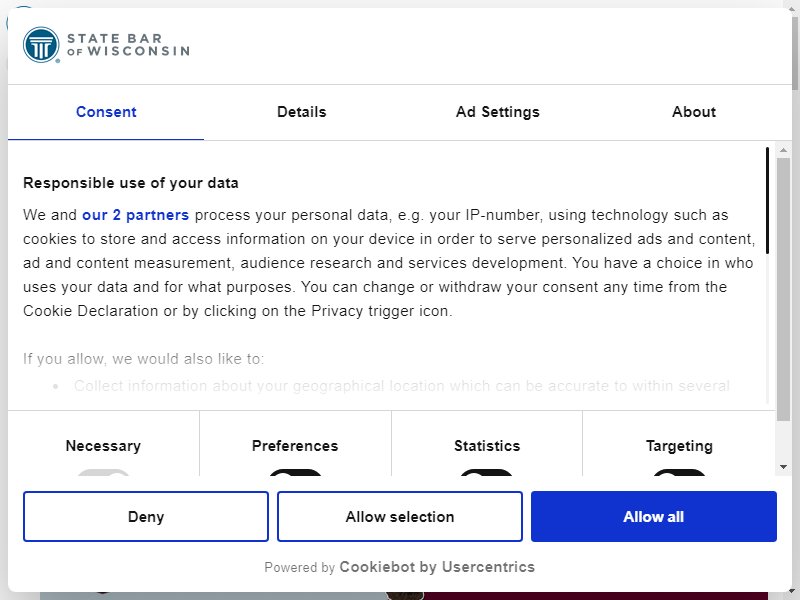Image resolution: width=800 pixels, height=600 pixels.
Task: Click the "Necessary" category label
Action: [x=103, y=445]
